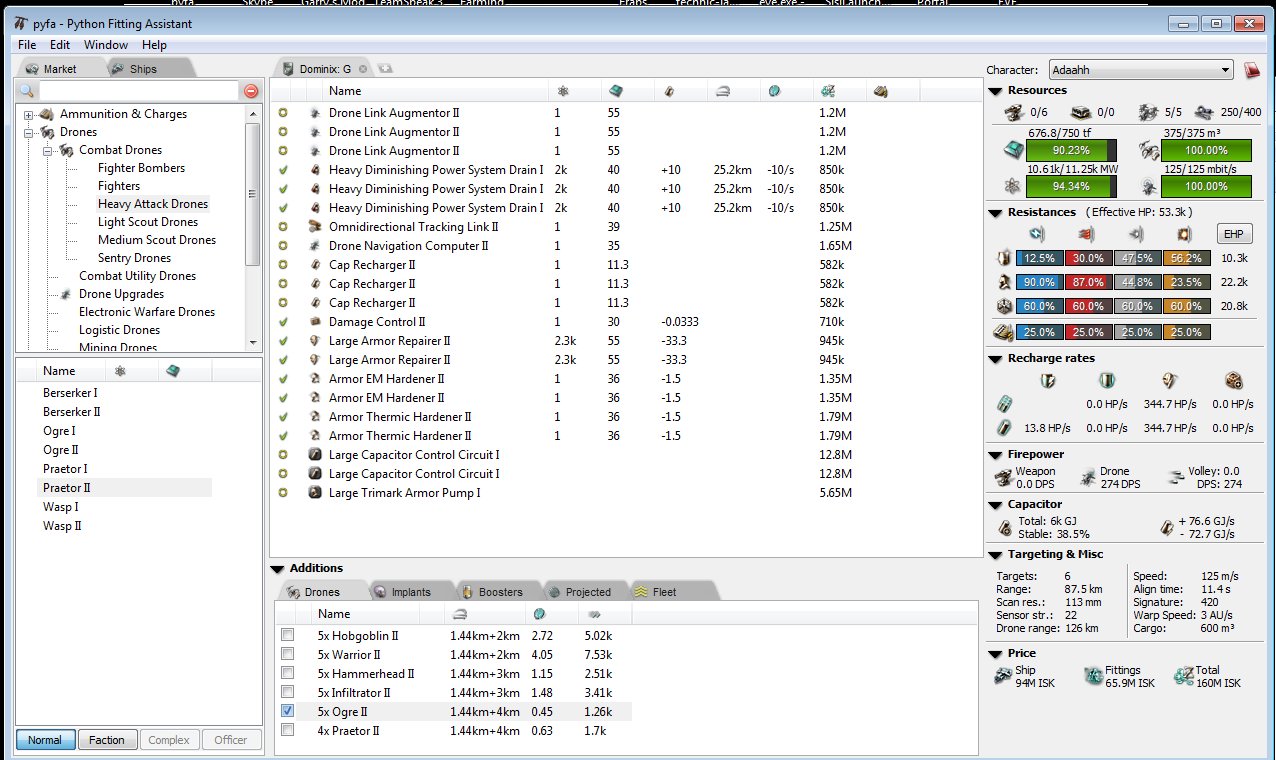Screen dimensions: 1276x760
Task: Toggle the Faction meta filter button
Action: [107, 740]
